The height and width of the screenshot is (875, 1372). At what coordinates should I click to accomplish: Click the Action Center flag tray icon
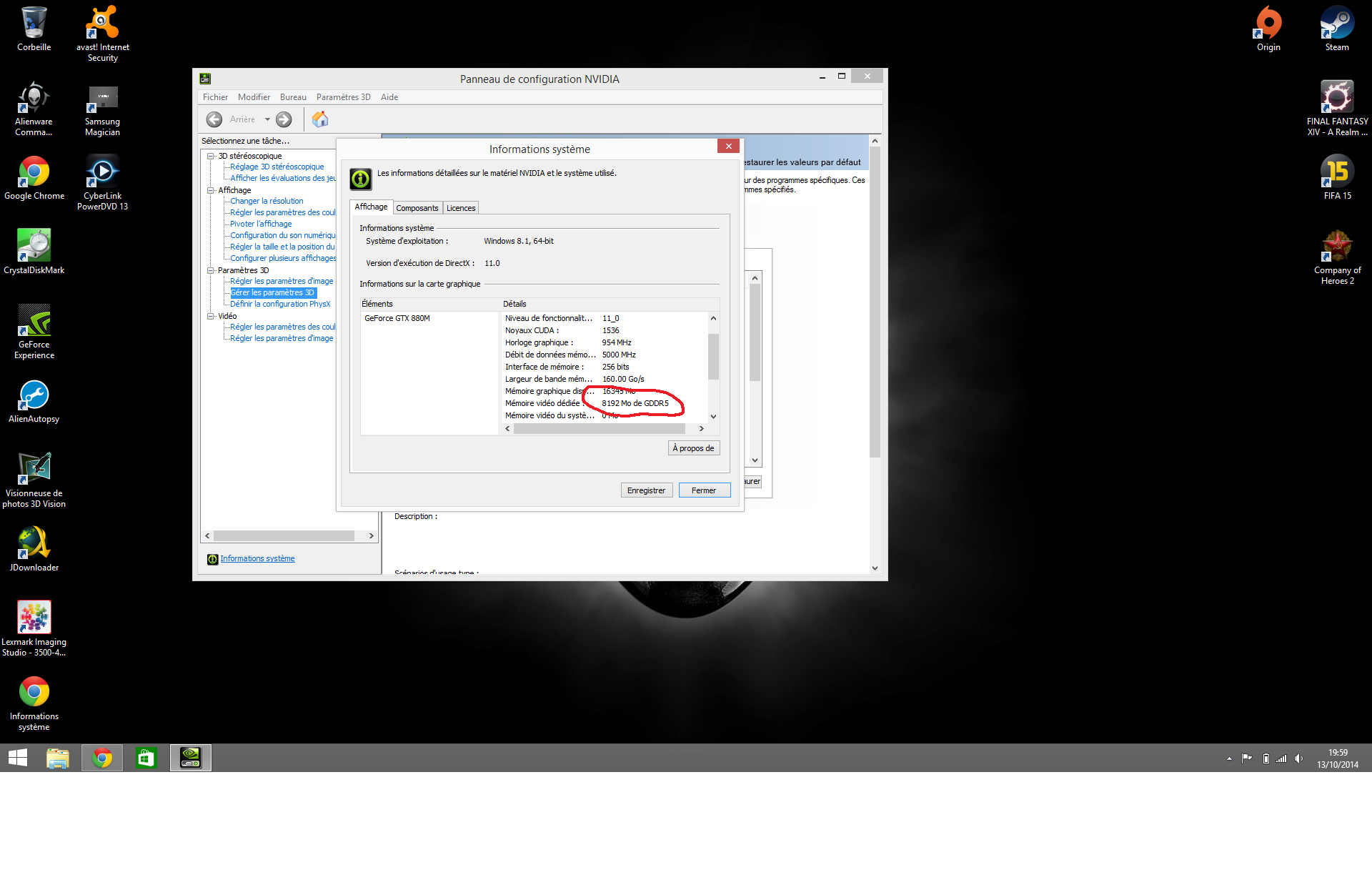[x=1247, y=758]
